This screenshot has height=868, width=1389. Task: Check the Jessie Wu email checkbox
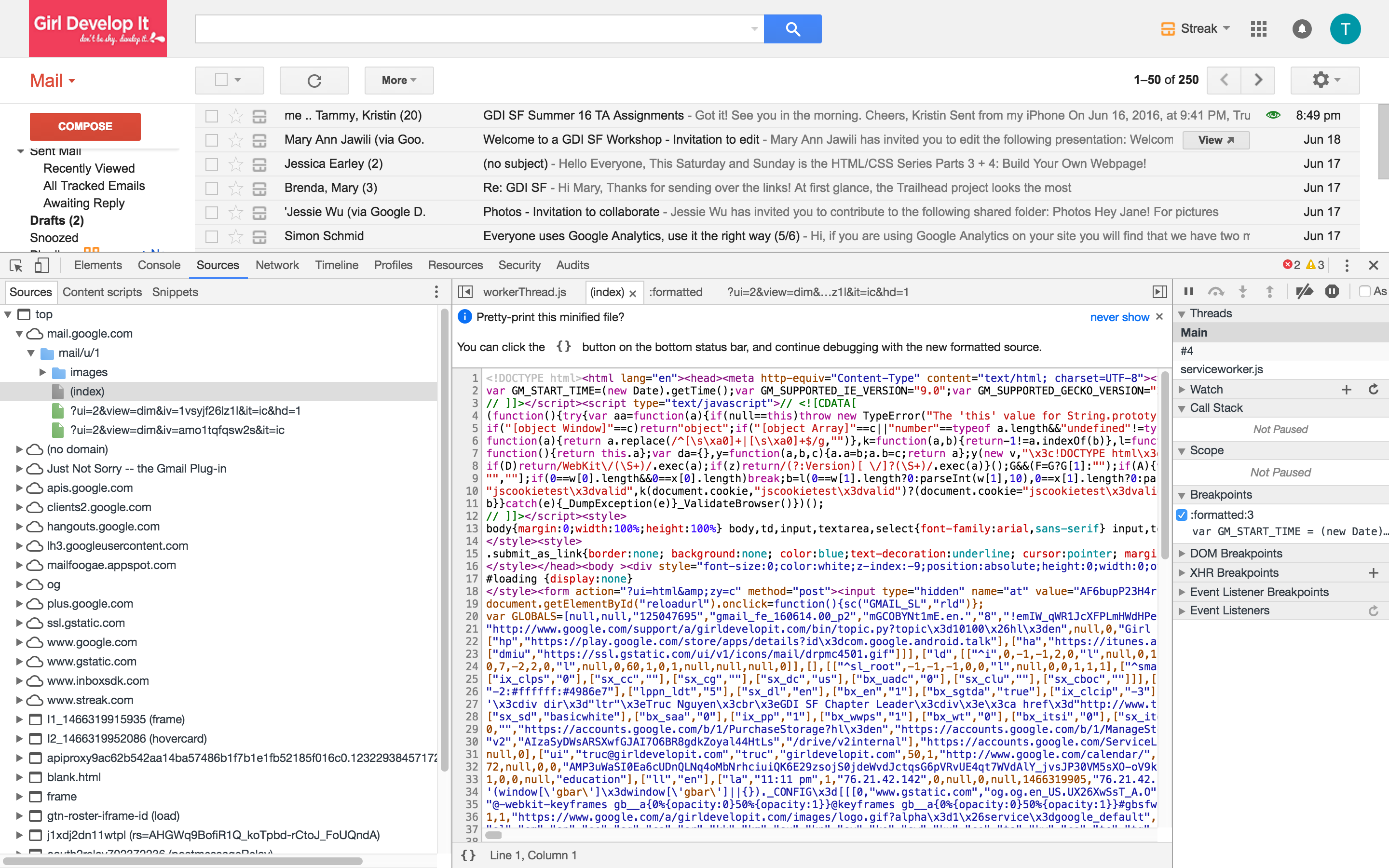click(212, 212)
